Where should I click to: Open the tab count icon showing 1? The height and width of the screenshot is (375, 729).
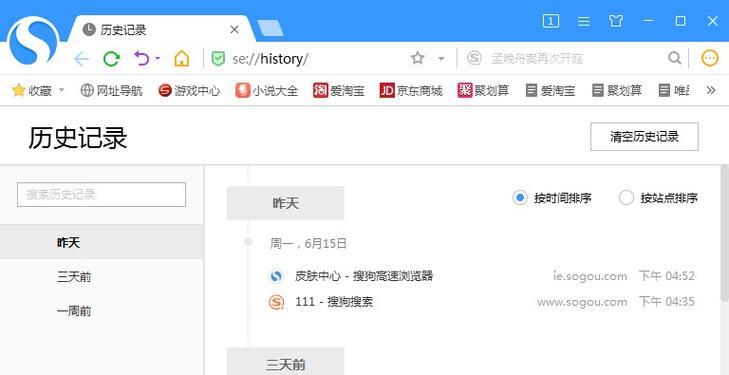pyautogui.click(x=550, y=21)
